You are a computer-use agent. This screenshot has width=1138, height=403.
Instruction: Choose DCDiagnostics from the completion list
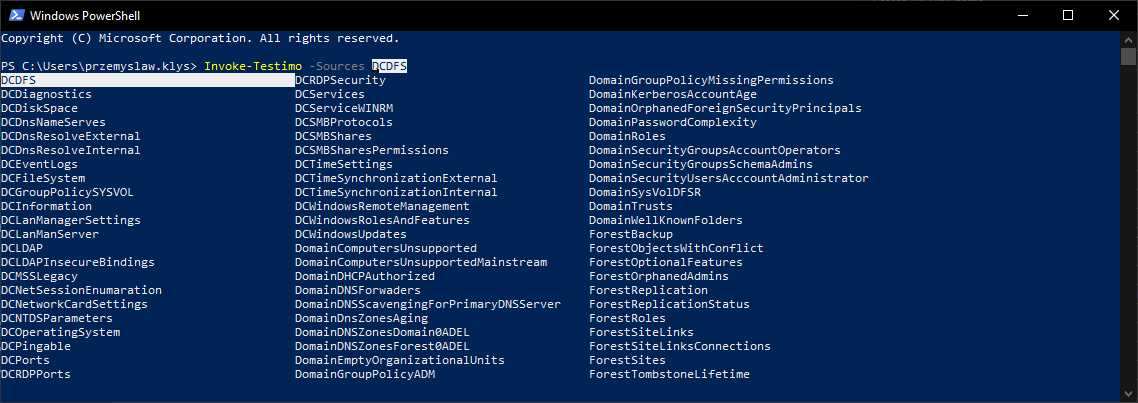pos(46,94)
